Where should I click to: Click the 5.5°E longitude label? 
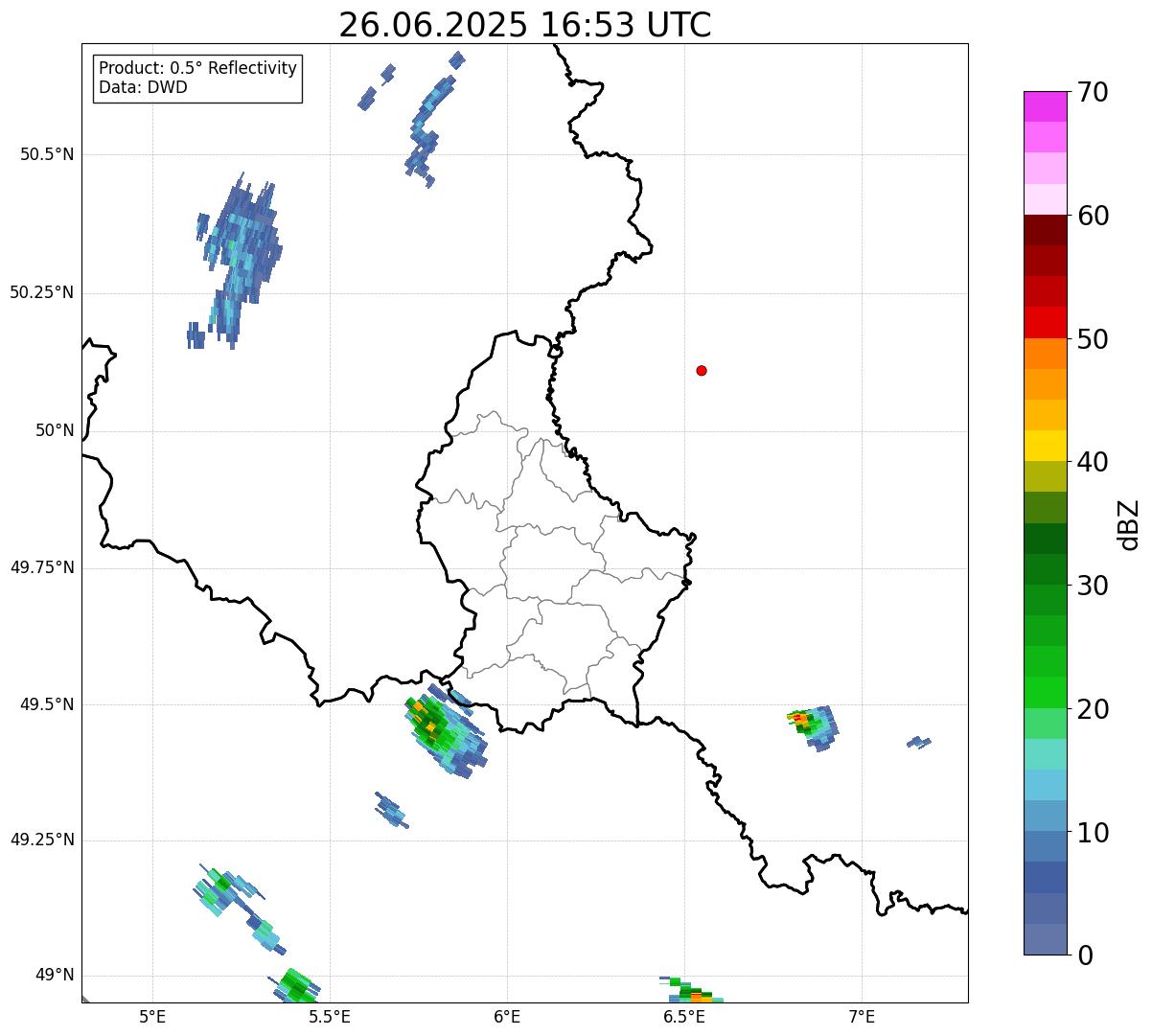(x=330, y=1016)
